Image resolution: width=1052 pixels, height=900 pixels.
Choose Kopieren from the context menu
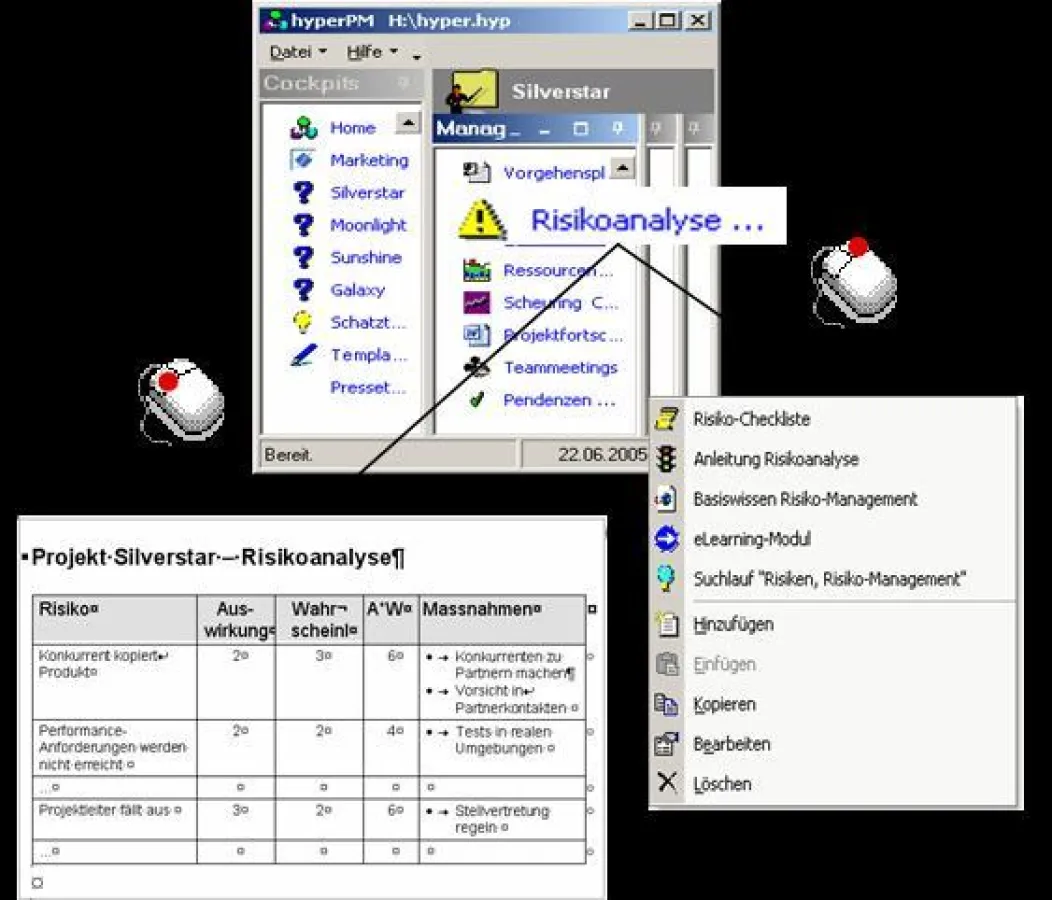click(724, 704)
